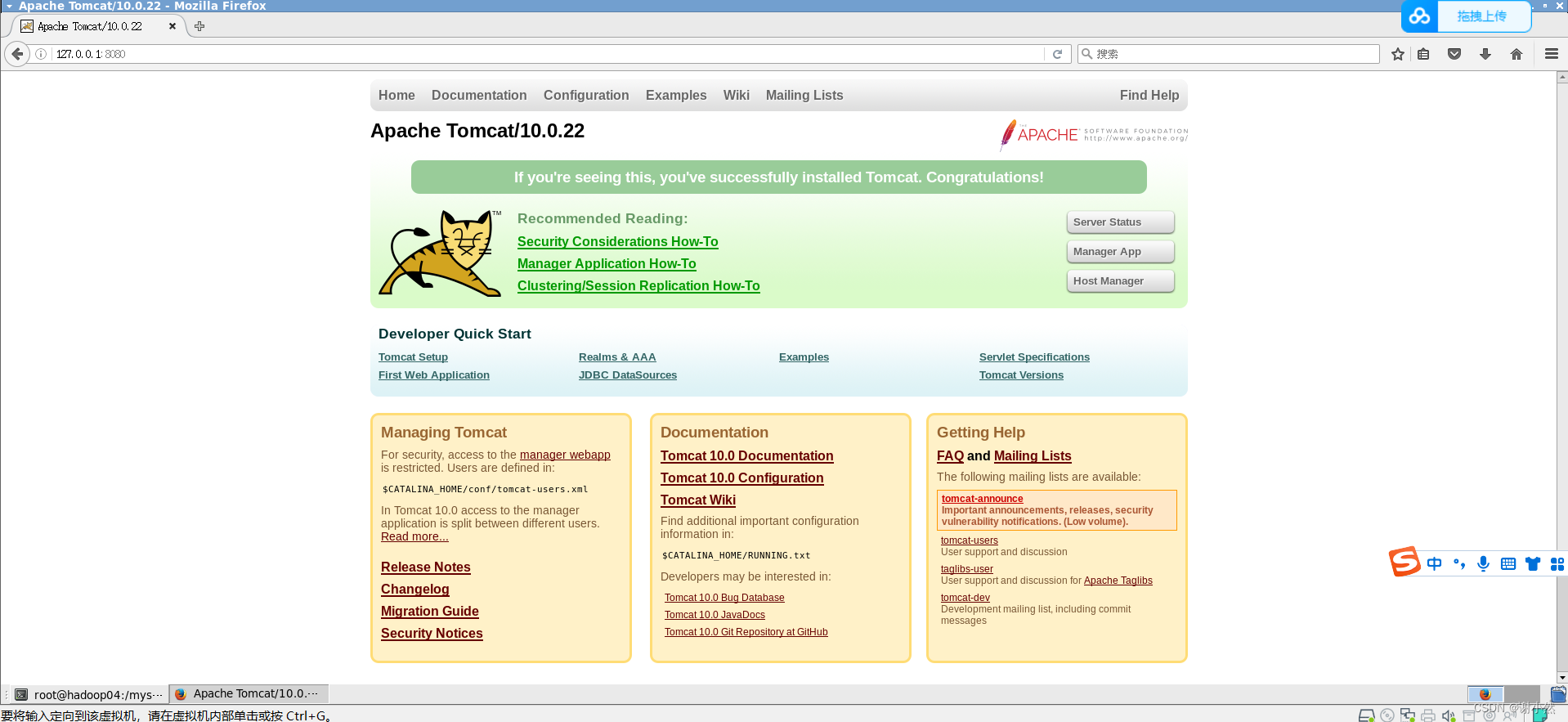Toggle Chinese input mode 中 on the IME bar
The width and height of the screenshot is (1568, 722).
click(1435, 564)
